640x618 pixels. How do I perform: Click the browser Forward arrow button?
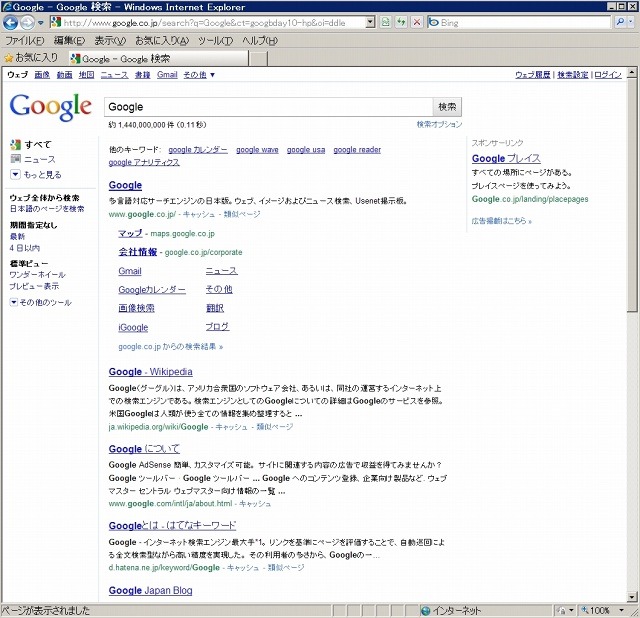(27, 22)
